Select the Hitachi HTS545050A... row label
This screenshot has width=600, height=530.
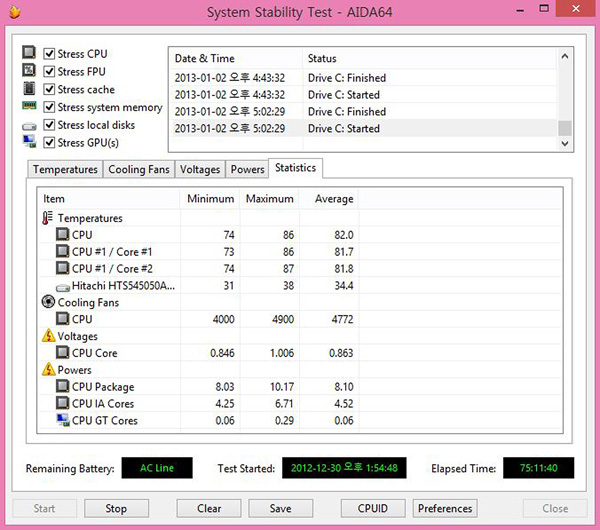123,285
